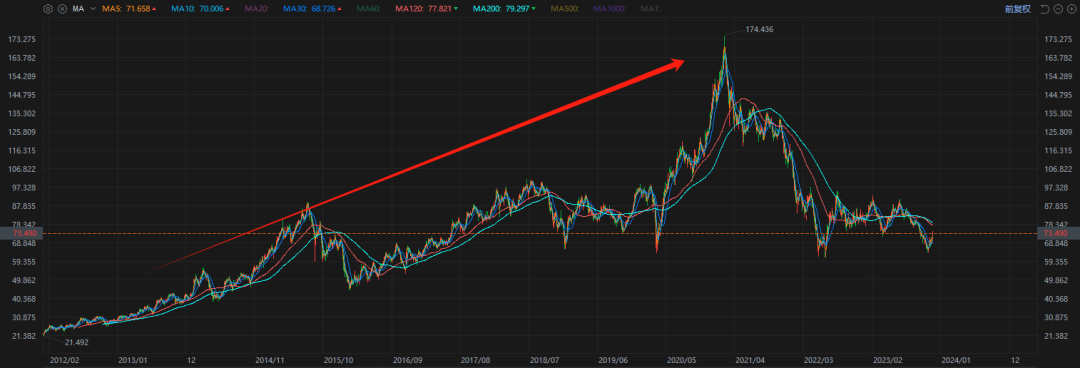The width and height of the screenshot is (1080, 368).
Task: Click the 21.492 low price marker
Action: click(x=77, y=342)
